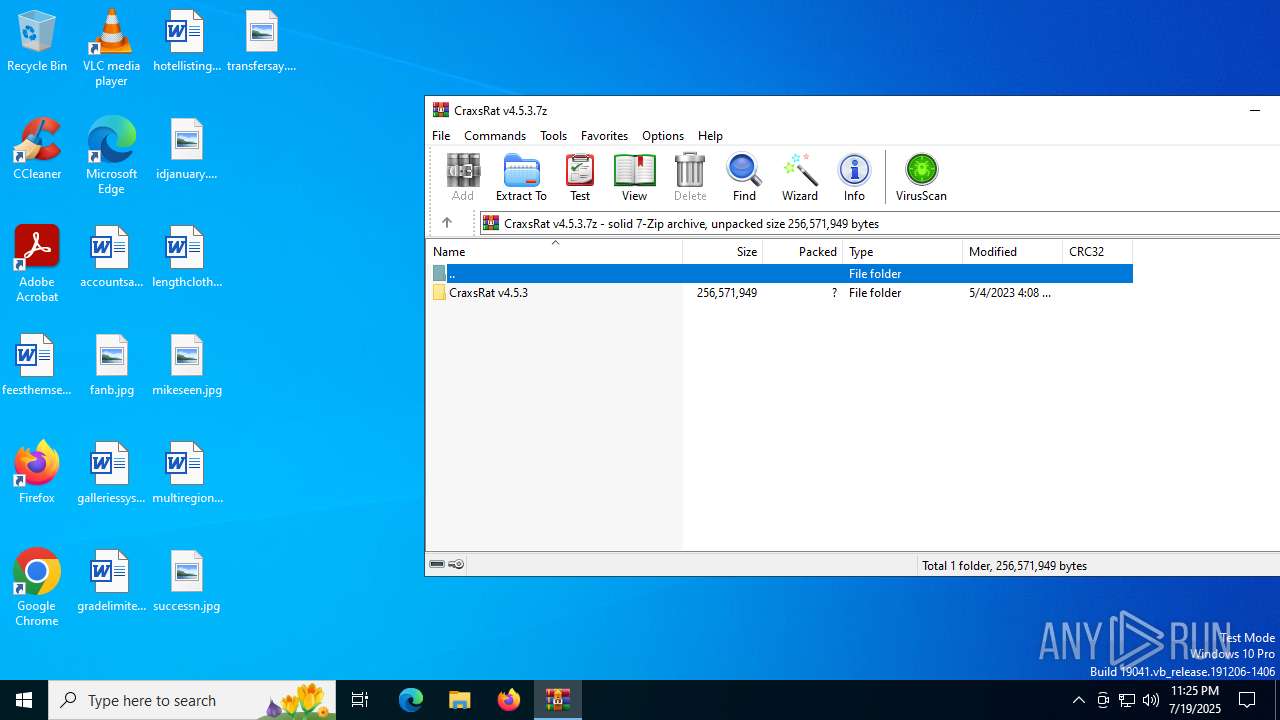The width and height of the screenshot is (1280, 720).
Task: Sort by the Modified column header
Action: click(1013, 252)
